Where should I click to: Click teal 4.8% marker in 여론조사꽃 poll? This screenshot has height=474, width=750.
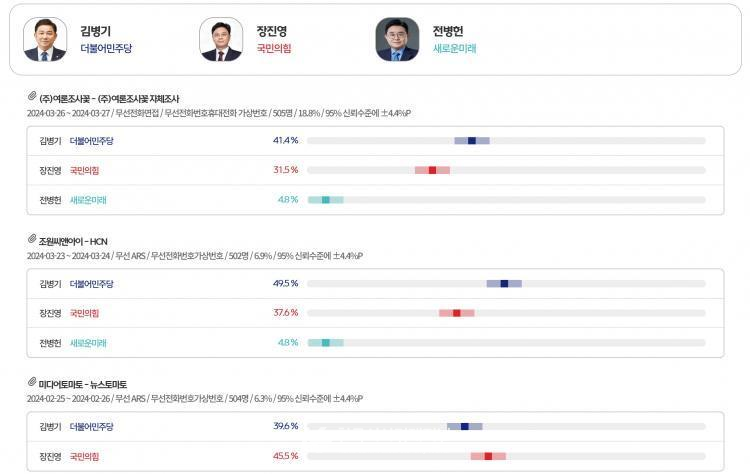pos(326,200)
